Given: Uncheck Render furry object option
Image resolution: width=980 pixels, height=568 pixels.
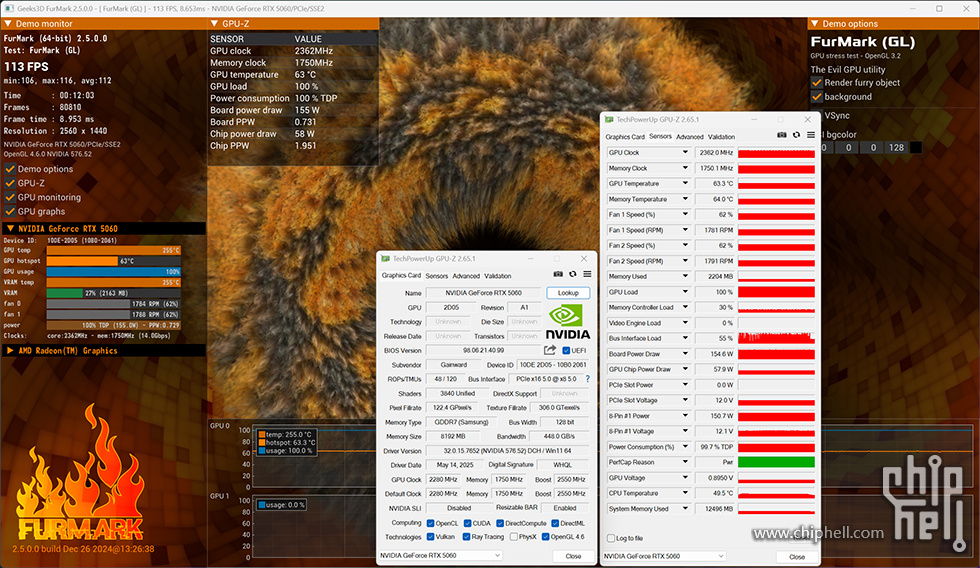Looking at the screenshot, I should (816, 82).
